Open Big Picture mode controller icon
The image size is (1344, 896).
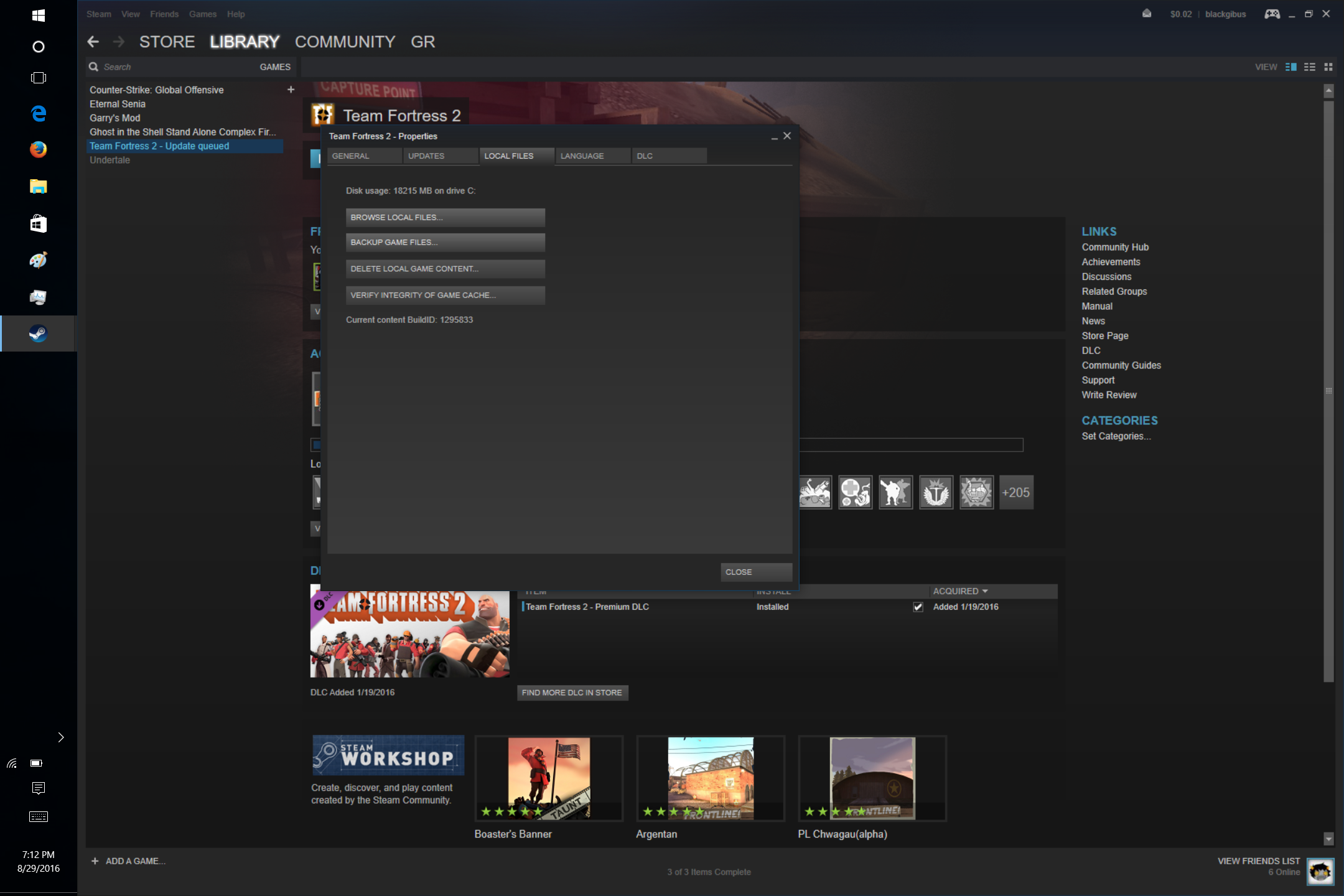click(1272, 14)
